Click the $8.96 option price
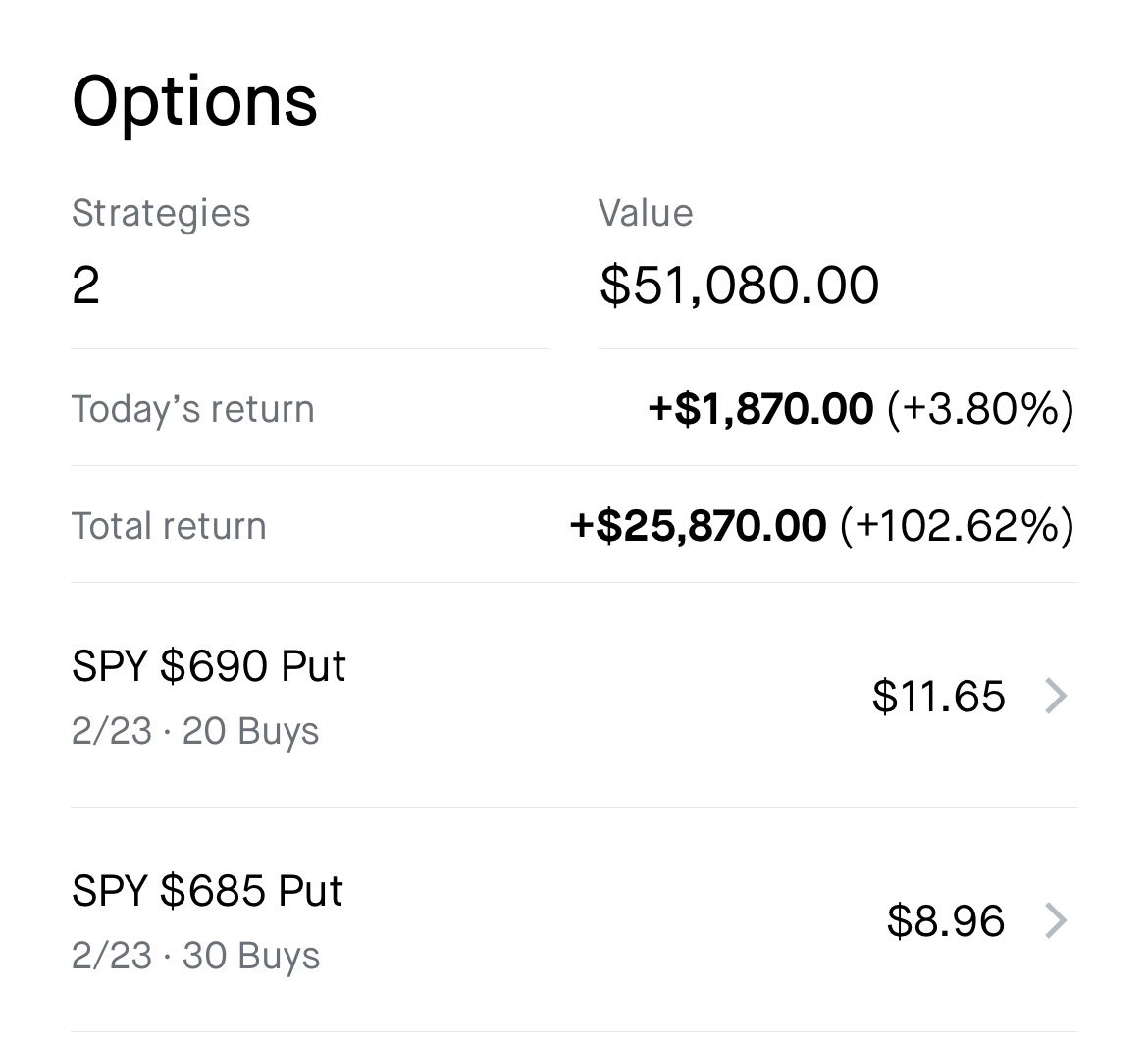 pyautogui.click(x=946, y=921)
